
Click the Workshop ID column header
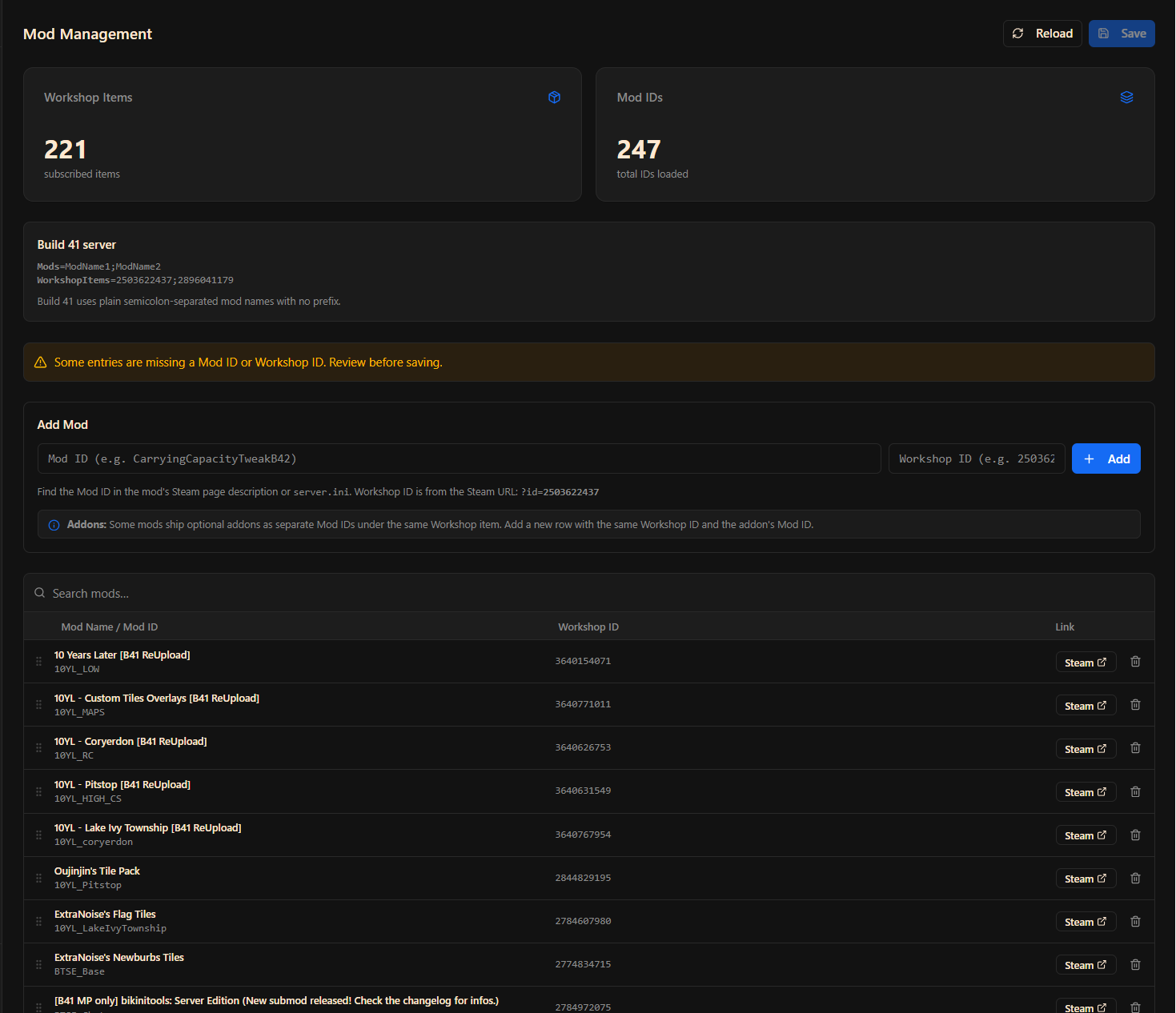(x=588, y=627)
